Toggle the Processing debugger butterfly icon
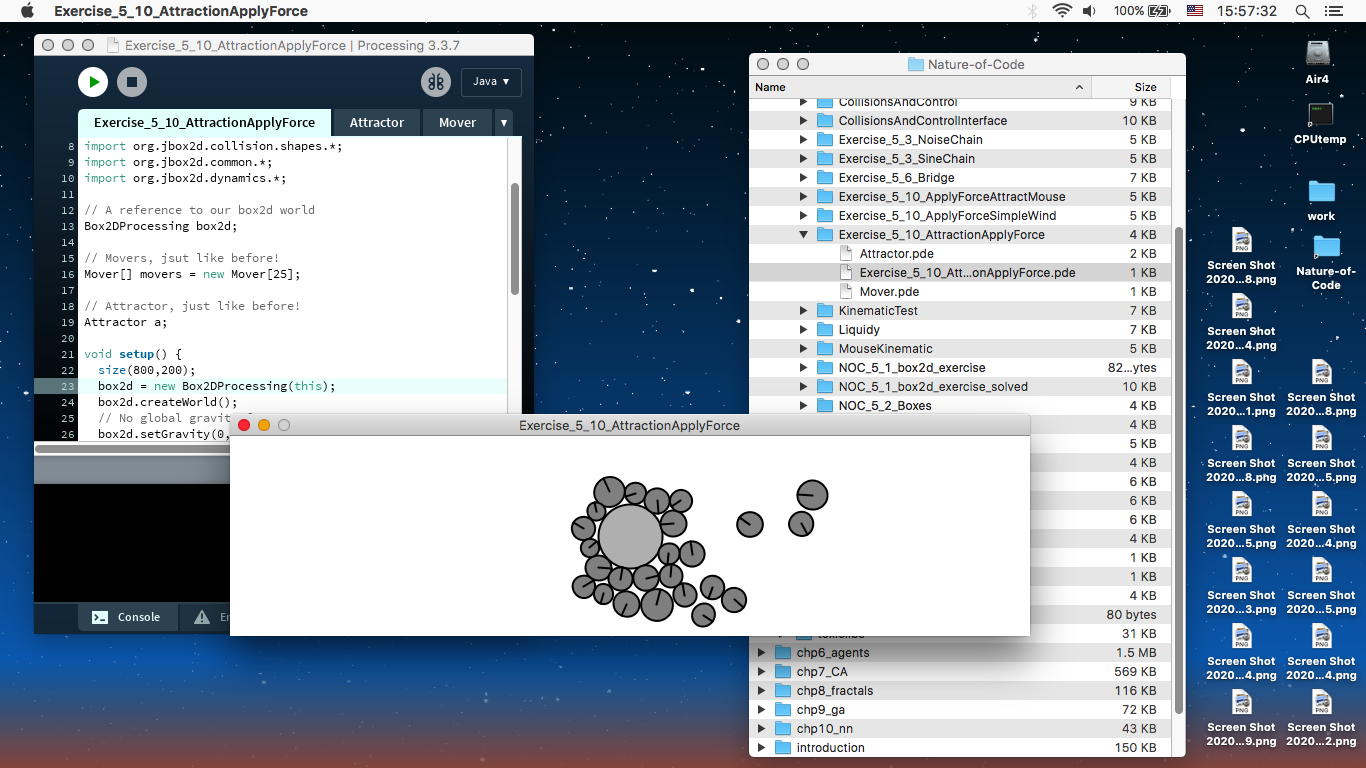Screen dimensions: 1366x768 pyautogui.click(x=435, y=82)
